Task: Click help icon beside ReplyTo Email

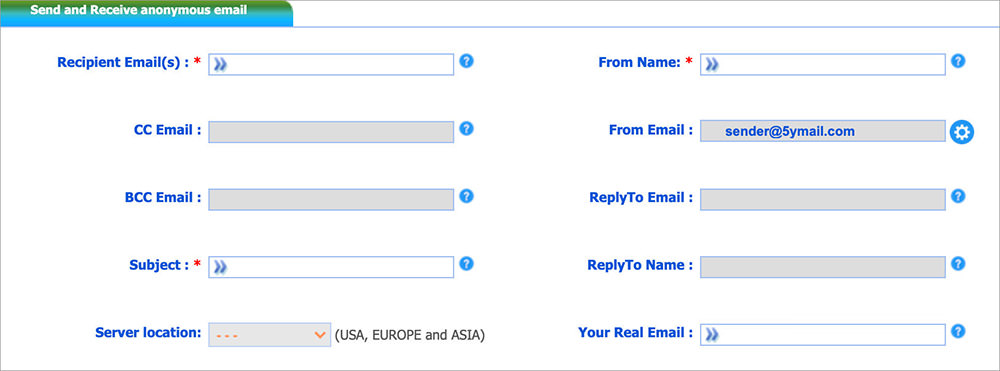Action: pos(958,196)
